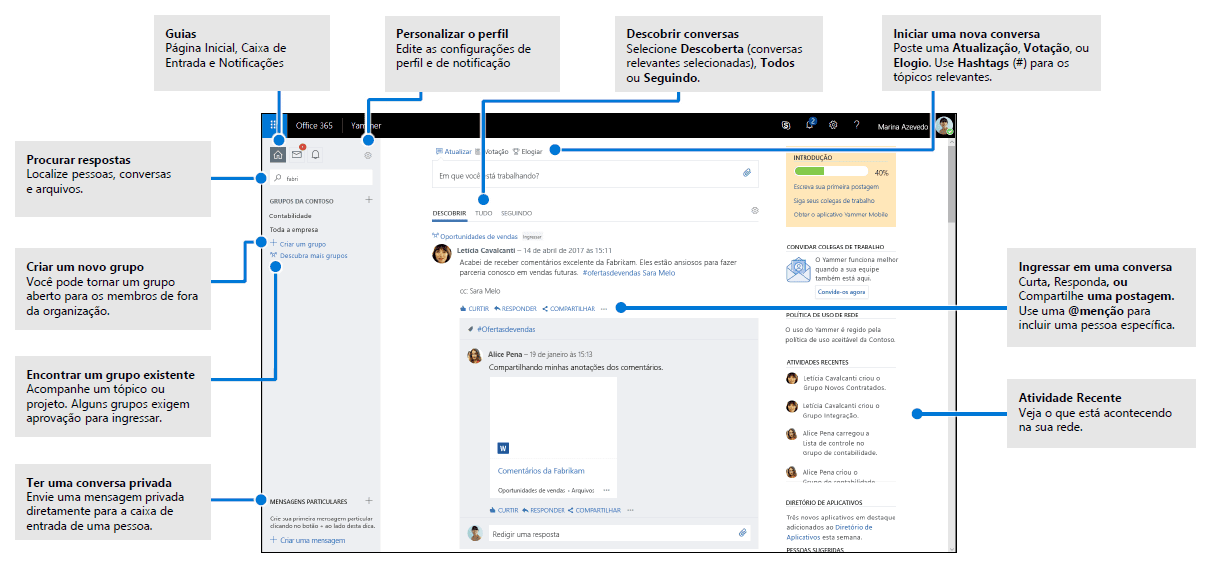The width and height of the screenshot is (1206, 569).
Task: Open the help question mark icon
Action: [856, 126]
